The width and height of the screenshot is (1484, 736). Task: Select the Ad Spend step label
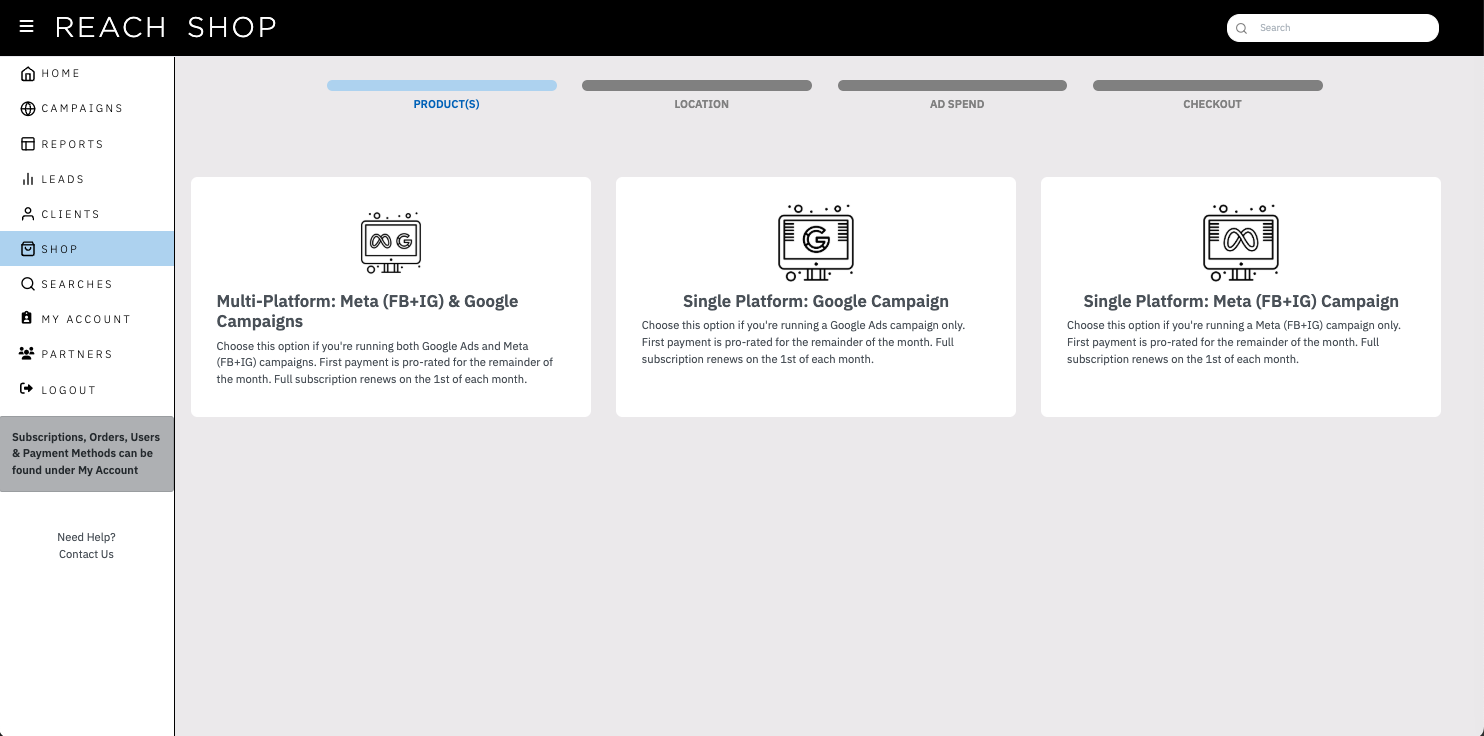click(x=957, y=104)
